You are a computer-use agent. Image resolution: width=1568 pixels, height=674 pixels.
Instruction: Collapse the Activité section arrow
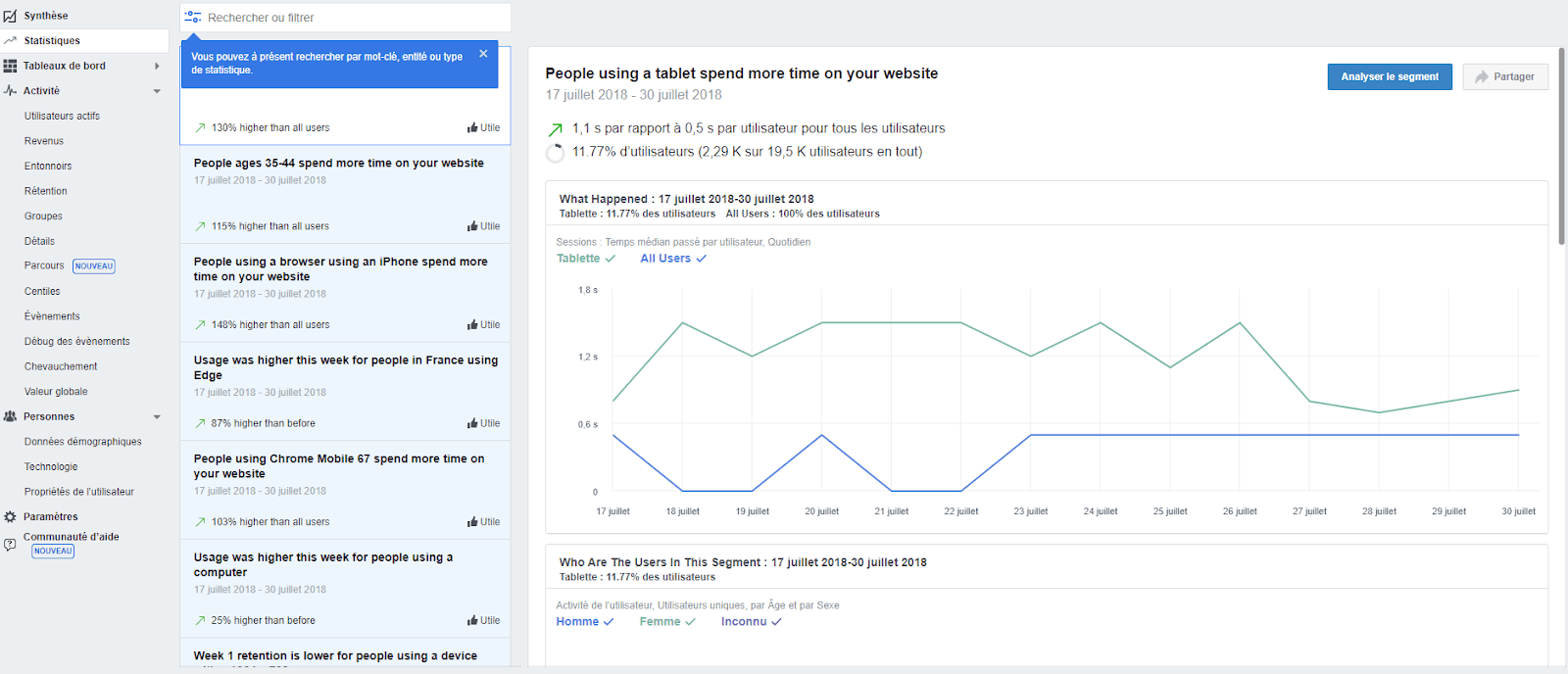[157, 91]
